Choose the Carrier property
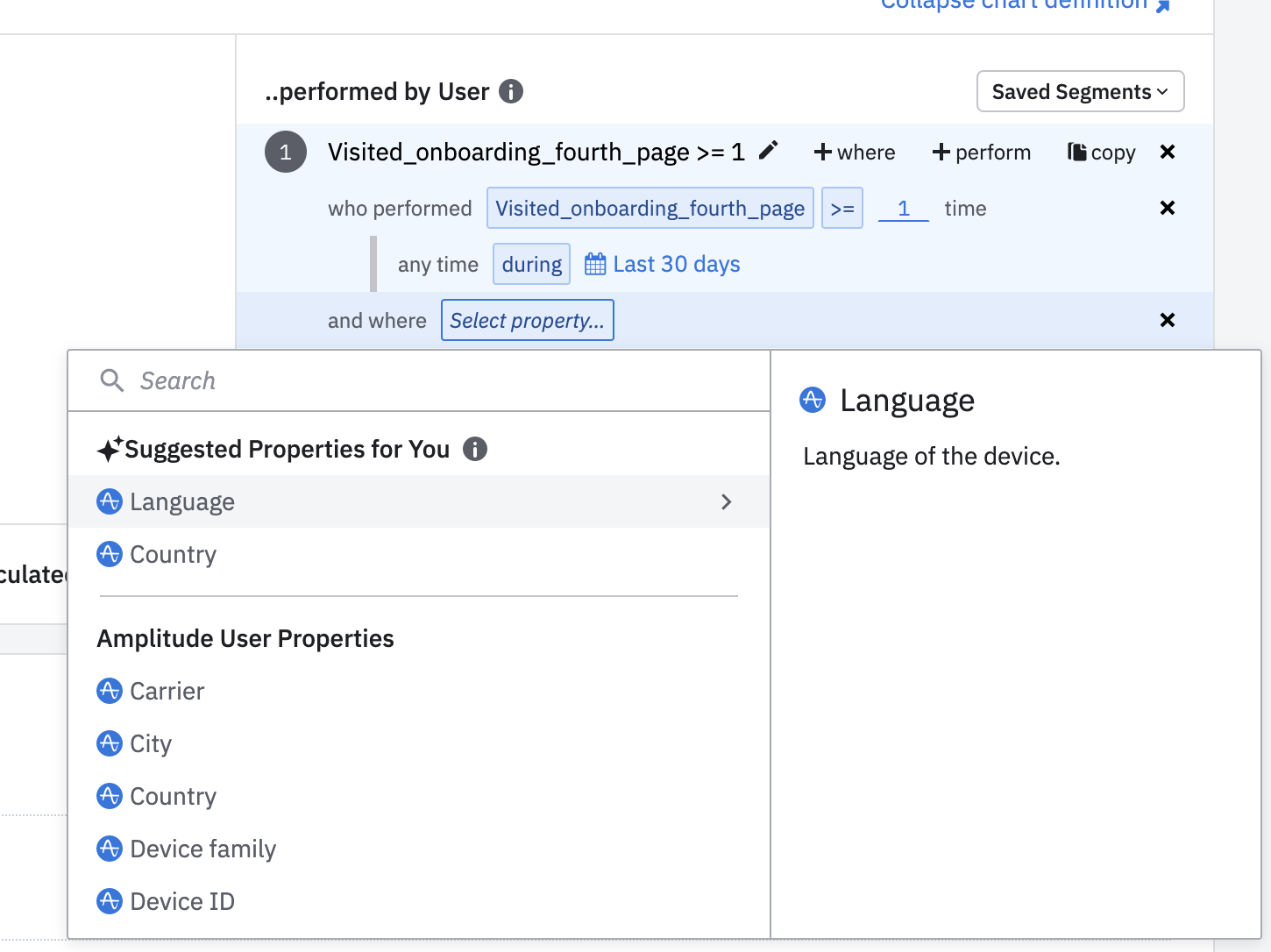Viewport: 1271px width, 952px height. [x=419, y=691]
